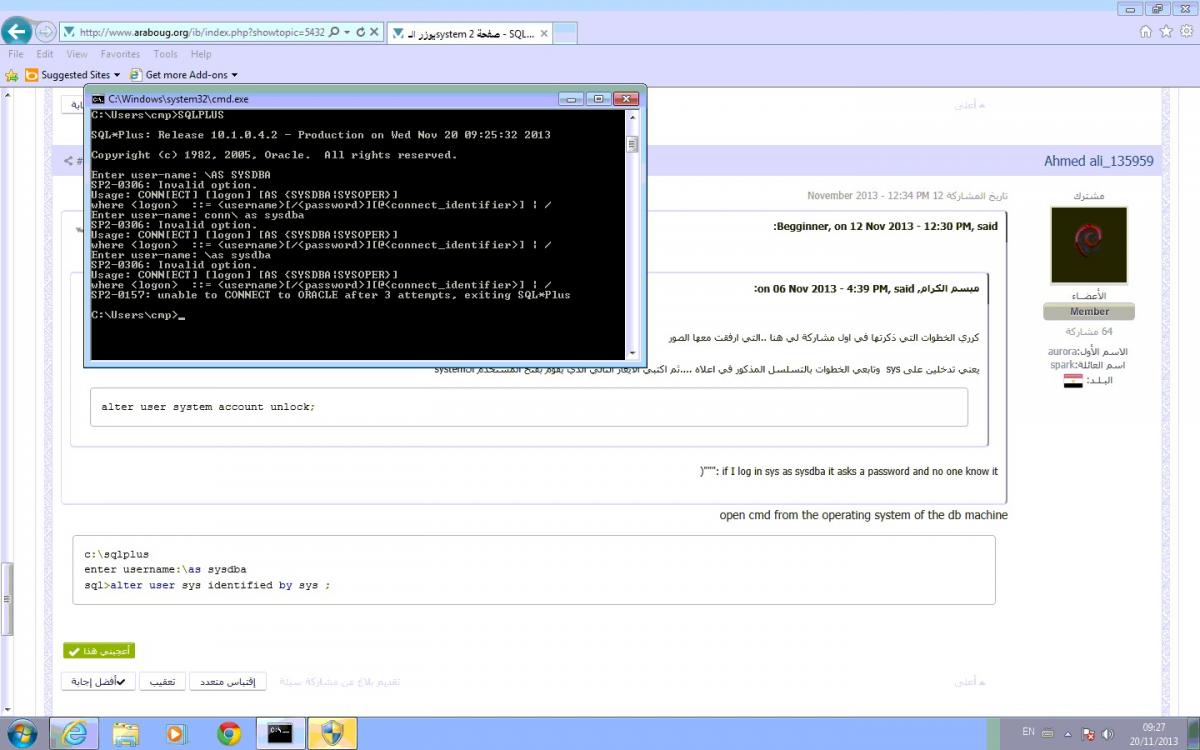Click the green أعجبني هذا like button

click(x=98, y=651)
